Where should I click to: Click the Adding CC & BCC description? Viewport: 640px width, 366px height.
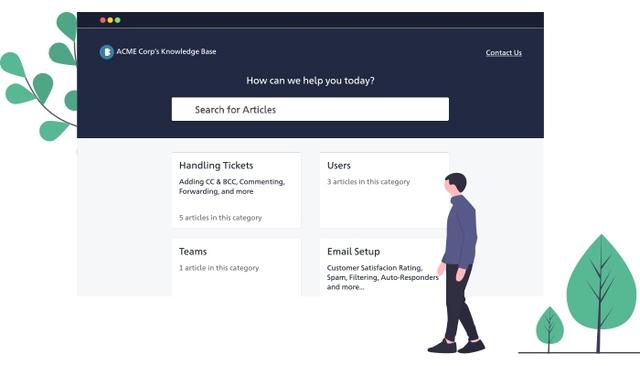tap(232, 186)
